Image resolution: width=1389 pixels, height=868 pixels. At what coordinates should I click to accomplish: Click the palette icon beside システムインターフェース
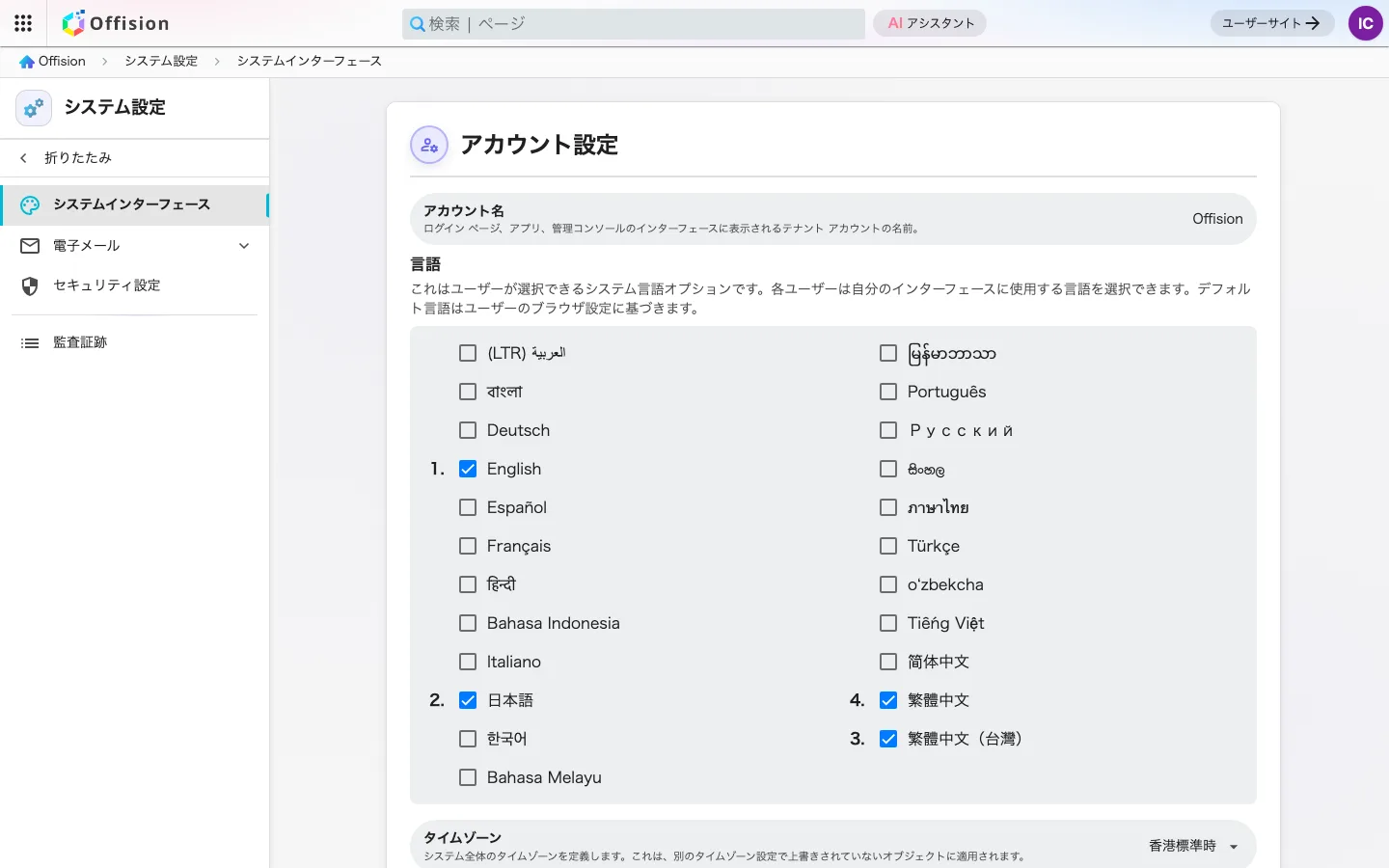(x=30, y=204)
